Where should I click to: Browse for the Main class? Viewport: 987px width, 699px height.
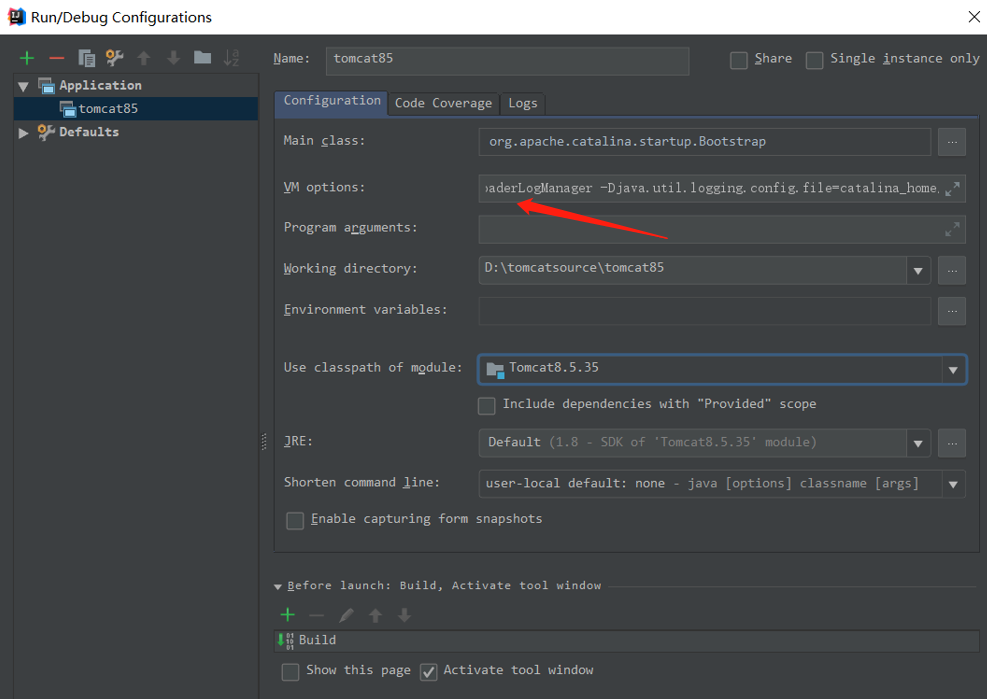[x=952, y=142]
